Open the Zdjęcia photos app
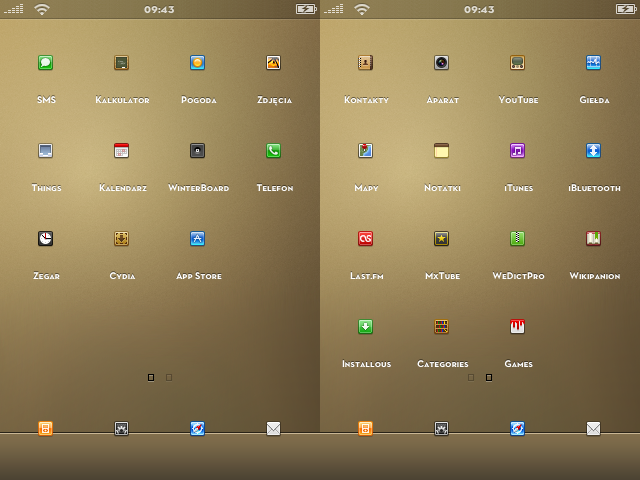Image resolution: width=640 pixels, height=480 pixels. coord(273,63)
